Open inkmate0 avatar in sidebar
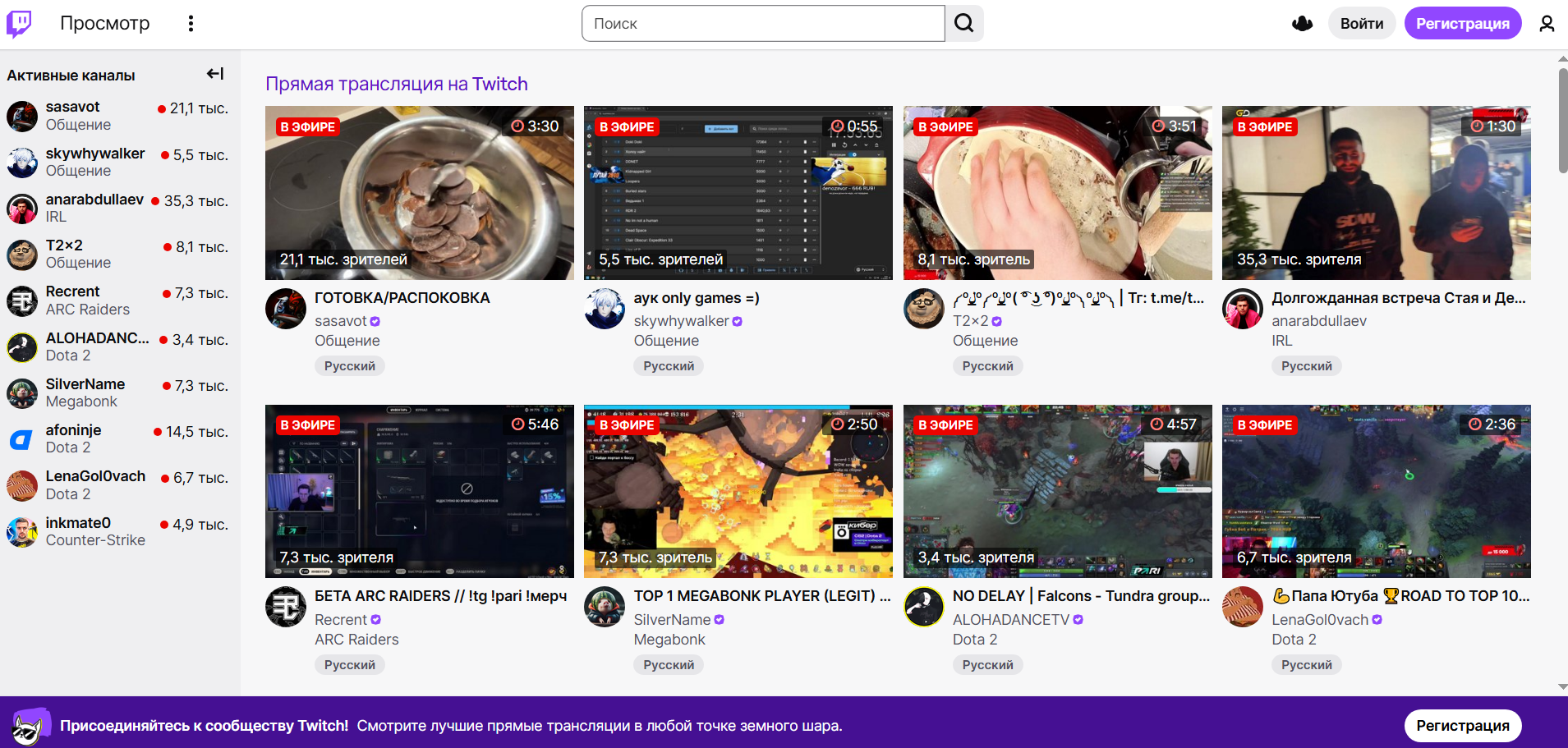Image resolution: width=1568 pixels, height=748 pixels. click(22, 532)
